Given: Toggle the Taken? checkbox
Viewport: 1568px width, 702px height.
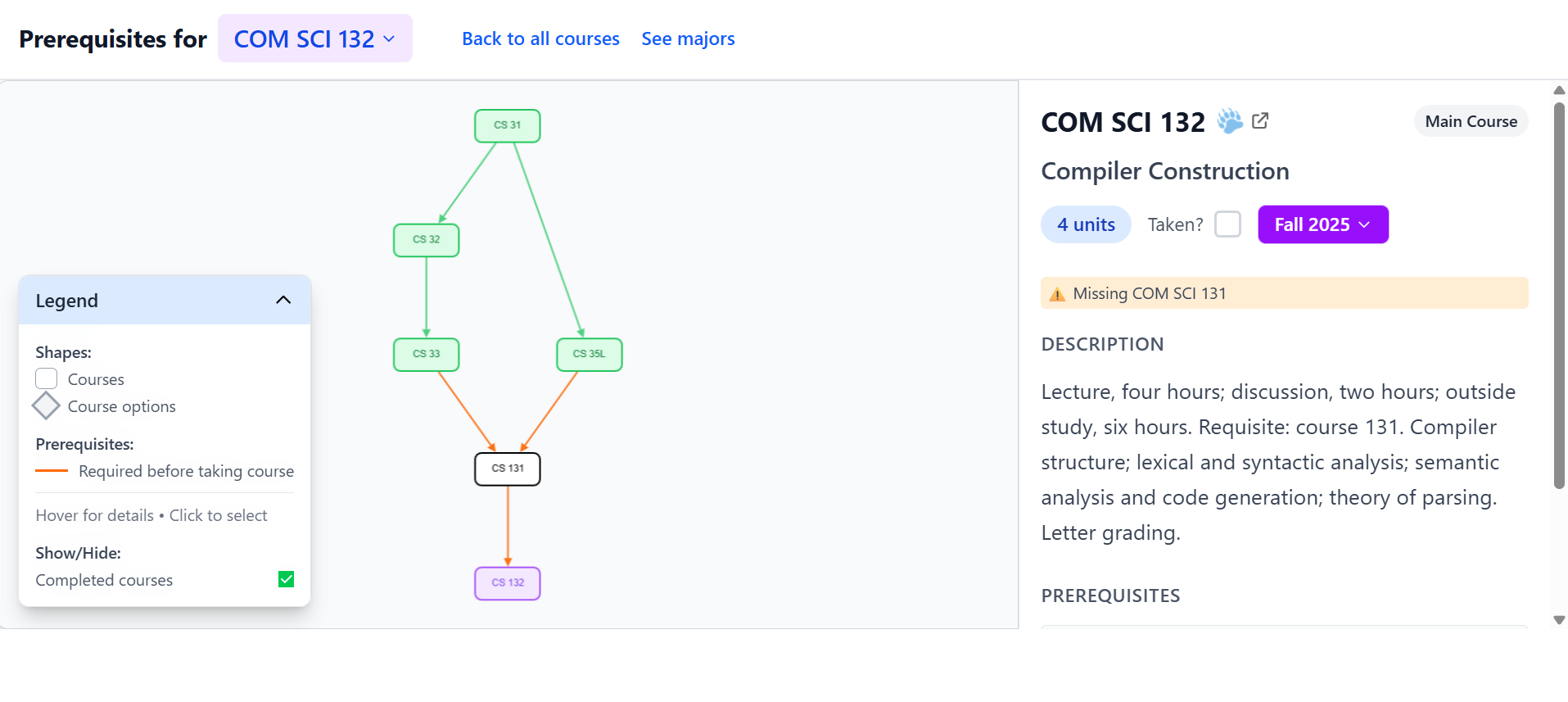Looking at the screenshot, I should click(1227, 224).
